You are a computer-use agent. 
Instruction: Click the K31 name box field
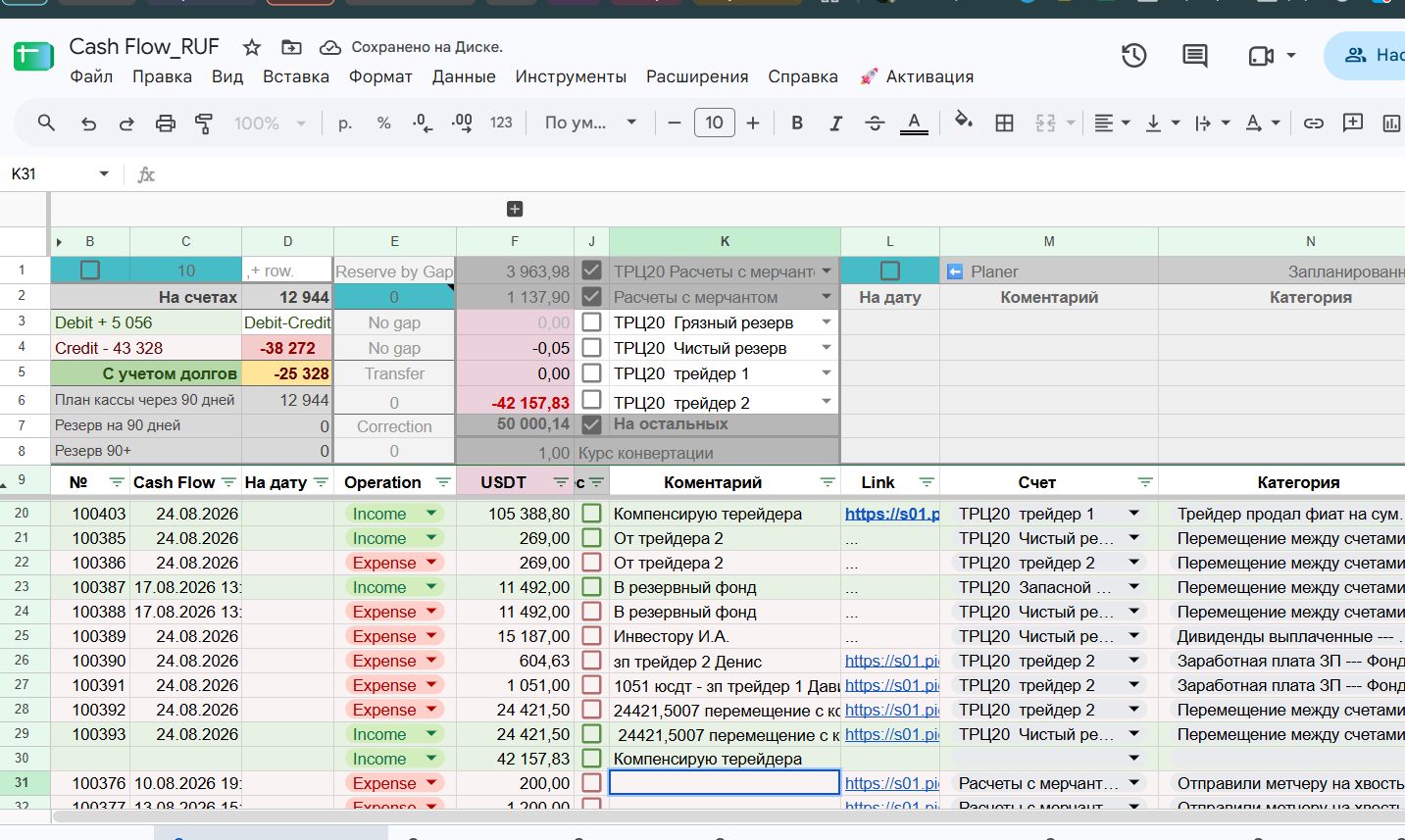tap(59, 173)
